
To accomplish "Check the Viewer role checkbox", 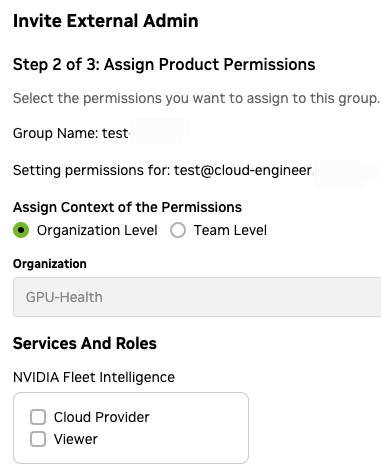I will [38, 439].
